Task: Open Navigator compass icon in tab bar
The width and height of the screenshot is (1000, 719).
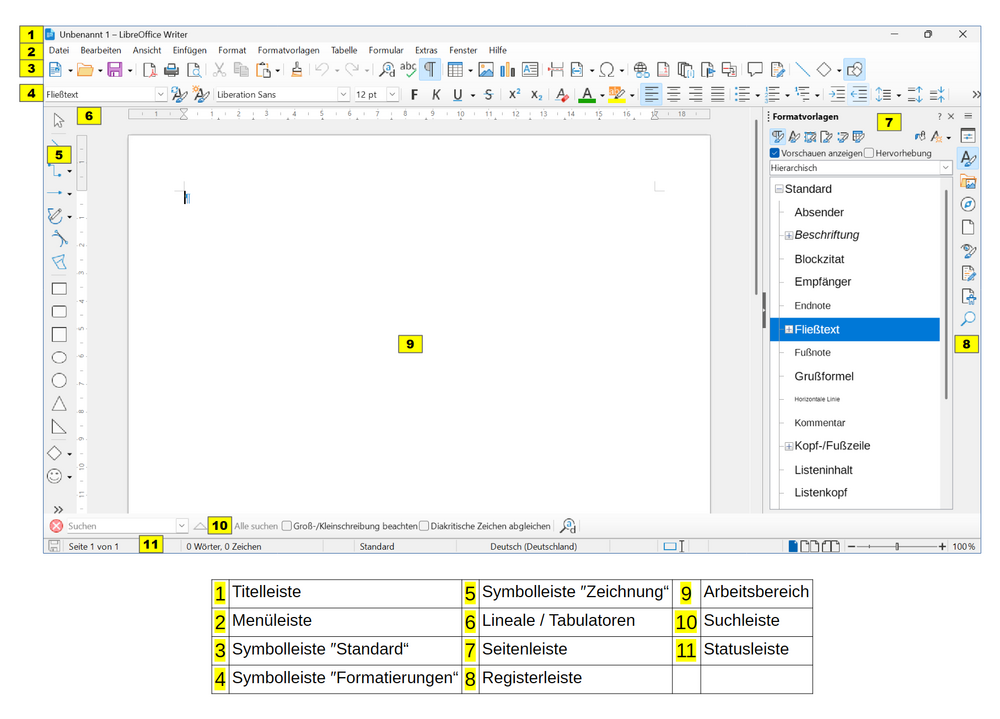Action: click(x=968, y=204)
